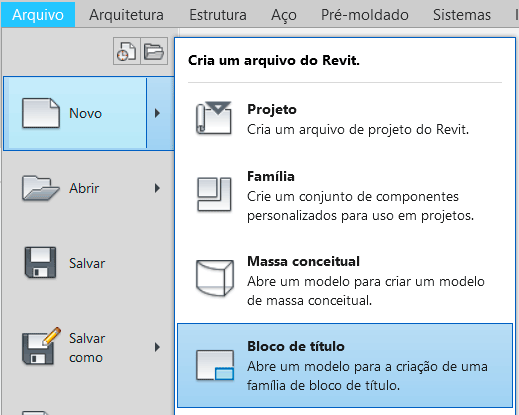This screenshot has height=415, width=519.
Task: Go to the Sistemas ribbon tab
Action: pos(462,15)
